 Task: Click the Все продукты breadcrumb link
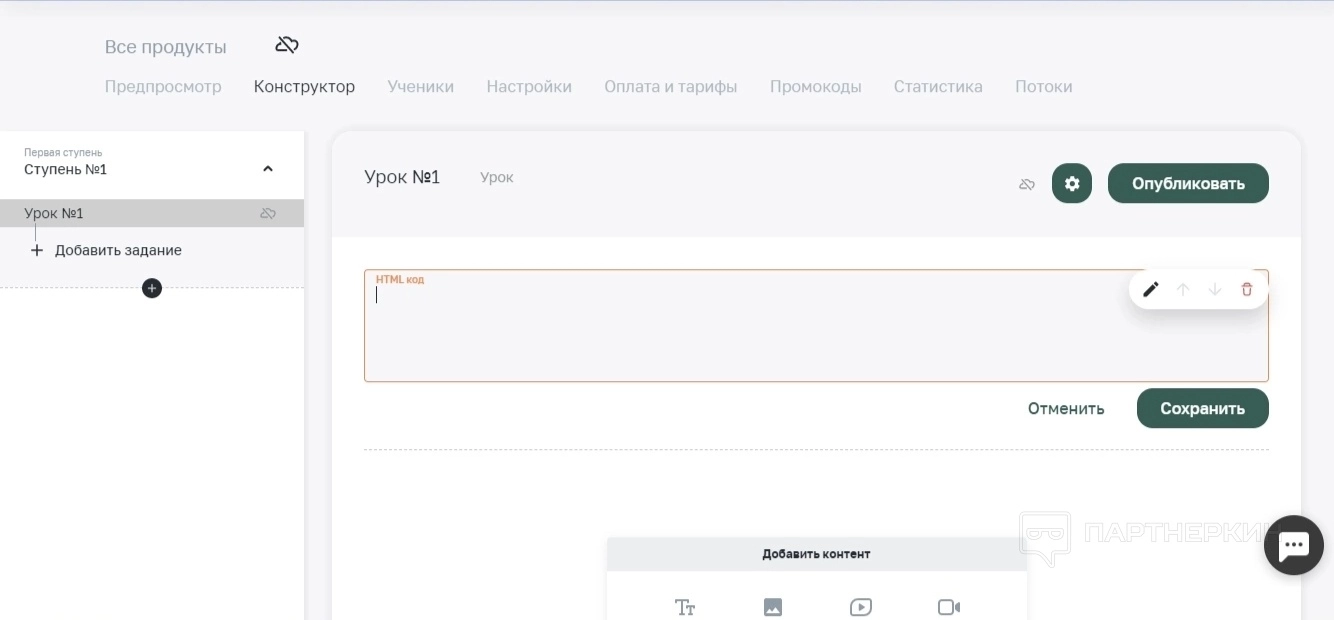point(166,47)
